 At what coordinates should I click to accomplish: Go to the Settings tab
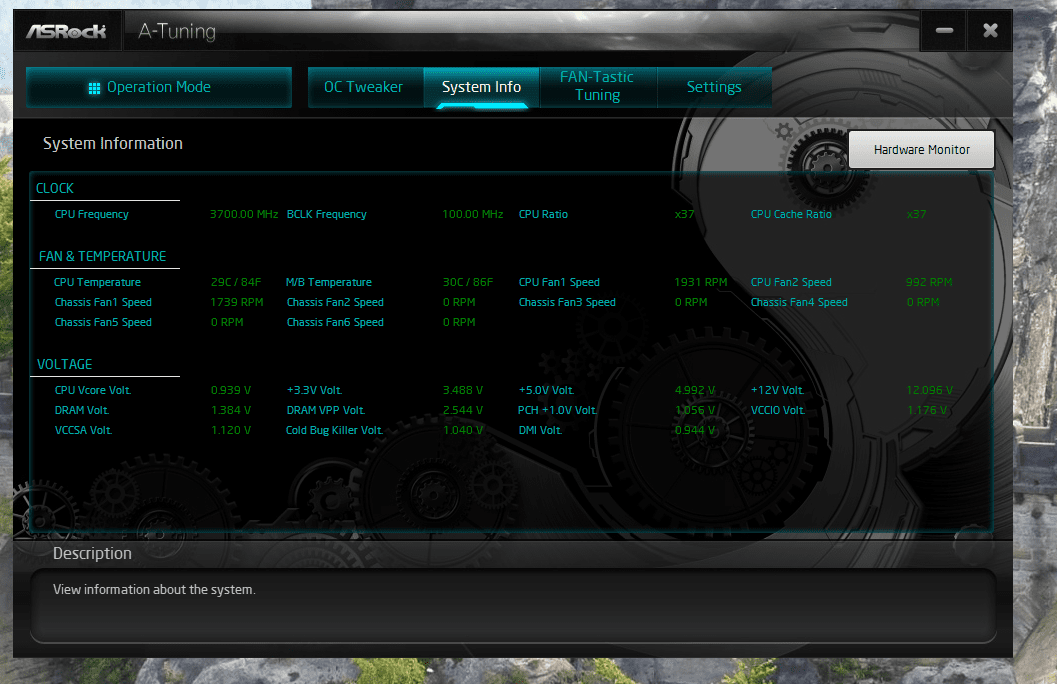click(714, 88)
